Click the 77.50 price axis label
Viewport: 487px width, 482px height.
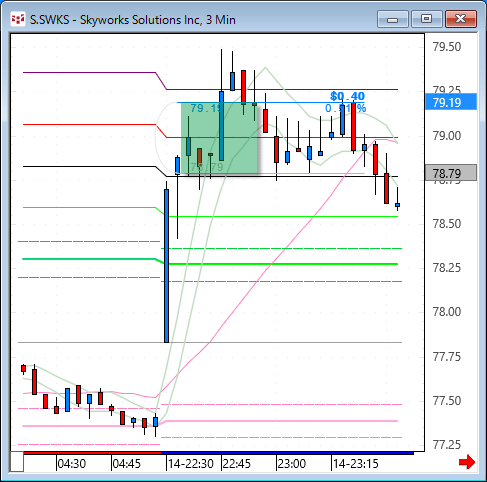point(447,401)
